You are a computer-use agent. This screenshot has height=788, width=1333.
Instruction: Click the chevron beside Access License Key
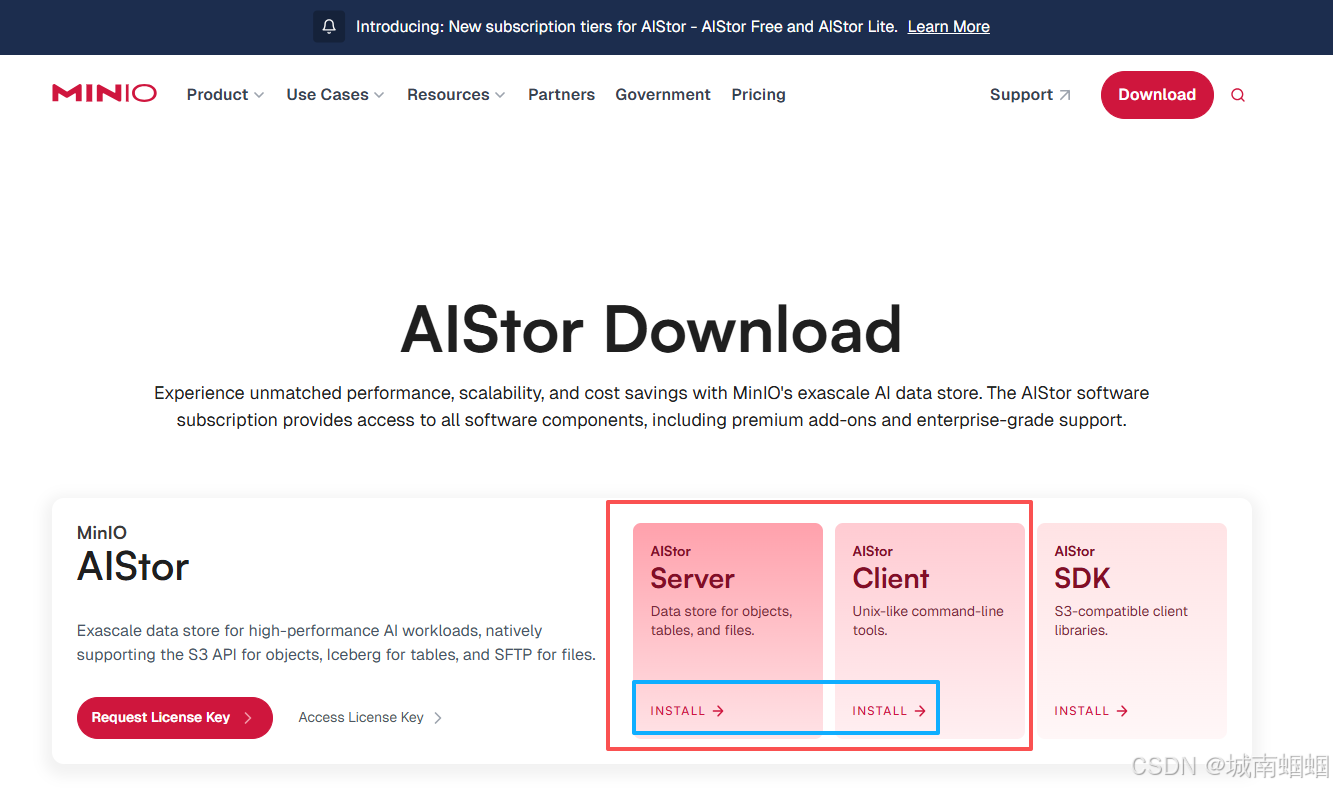pos(438,717)
